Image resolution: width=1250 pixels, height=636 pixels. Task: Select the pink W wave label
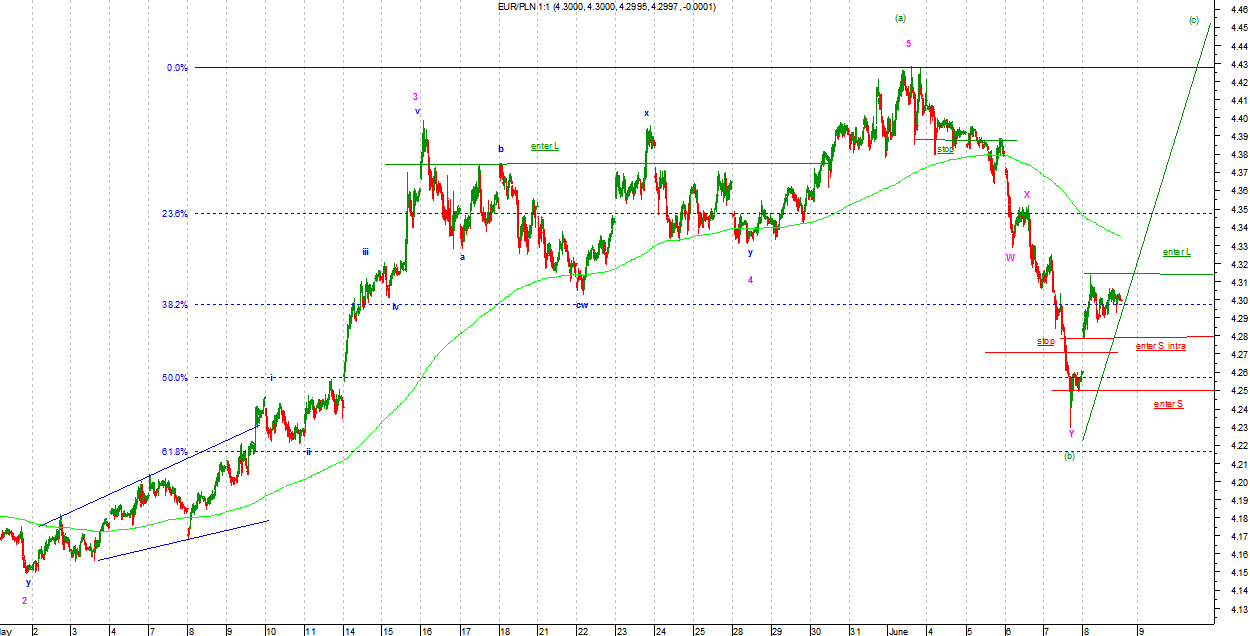1010,257
